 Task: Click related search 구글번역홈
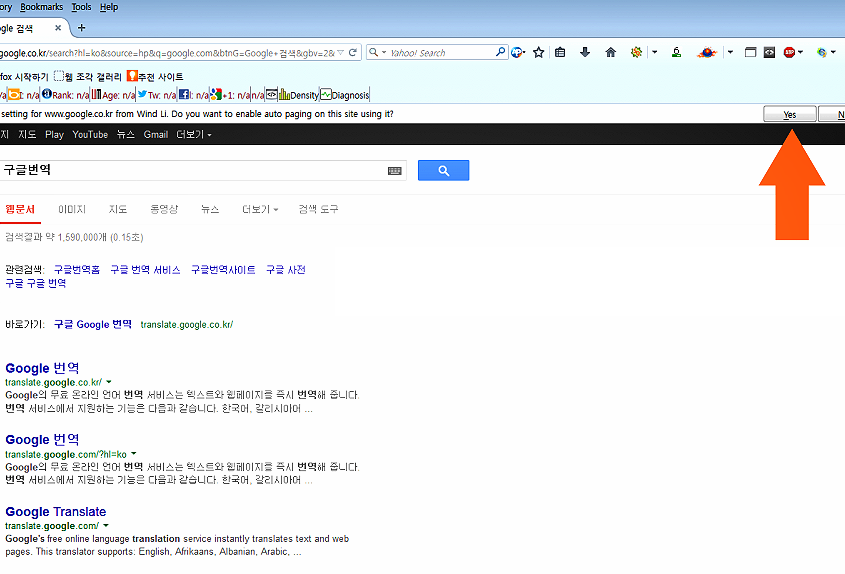click(77, 269)
